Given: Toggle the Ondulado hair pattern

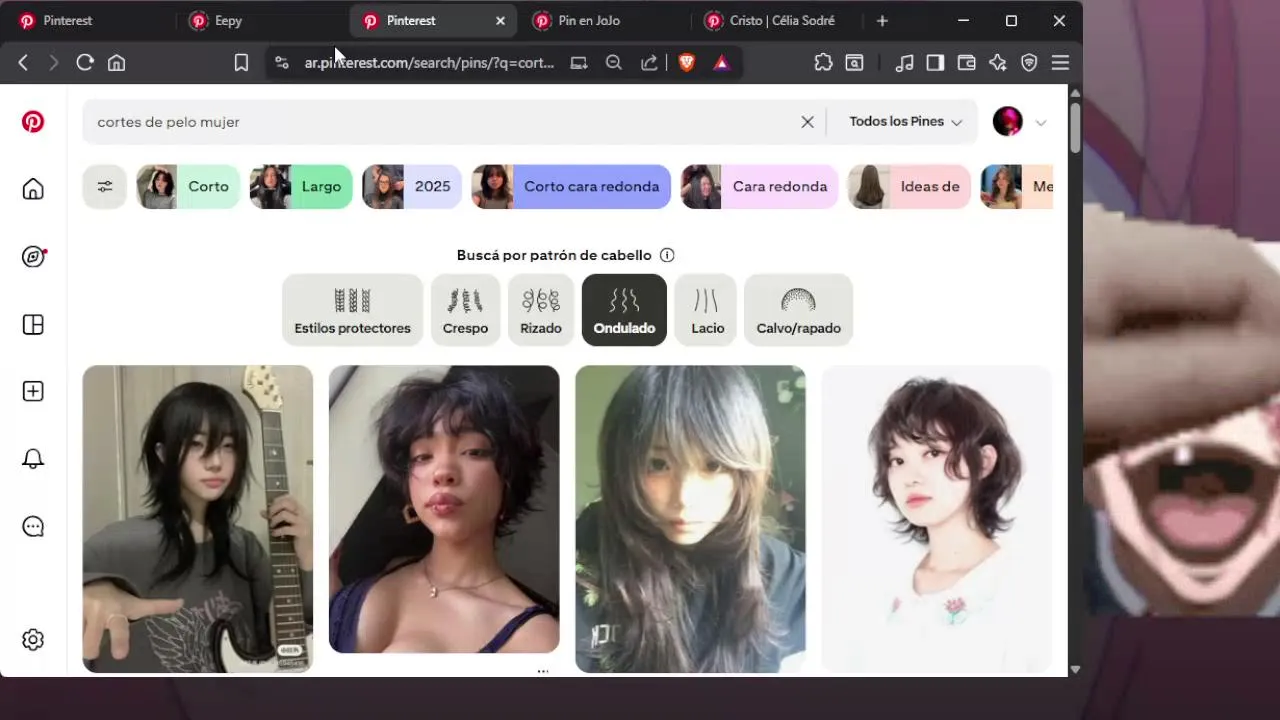Looking at the screenshot, I should (624, 310).
